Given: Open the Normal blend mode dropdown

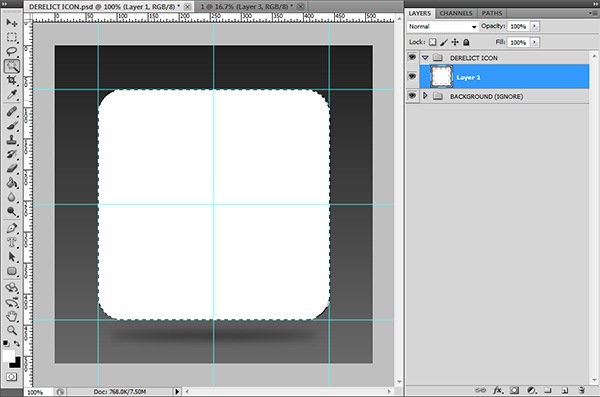Looking at the screenshot, I should coord(442,26).
